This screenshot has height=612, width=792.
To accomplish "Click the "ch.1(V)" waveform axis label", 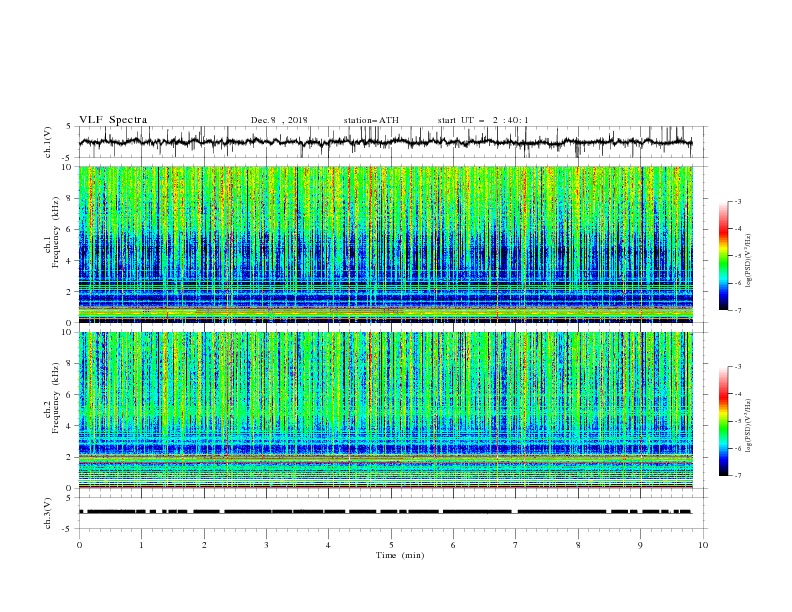I will tap(48, 142).
